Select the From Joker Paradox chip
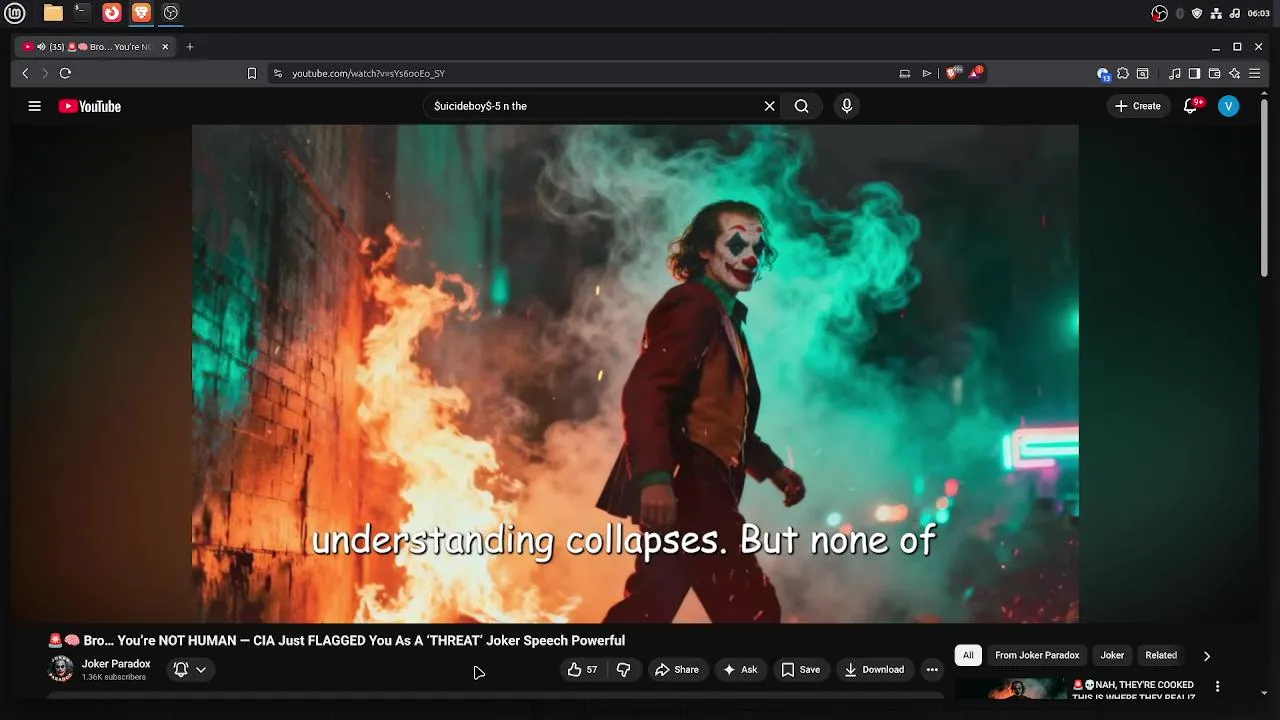Image resolution: width=1280 pixels, height=720 pixels. [x=1037, y=655]
